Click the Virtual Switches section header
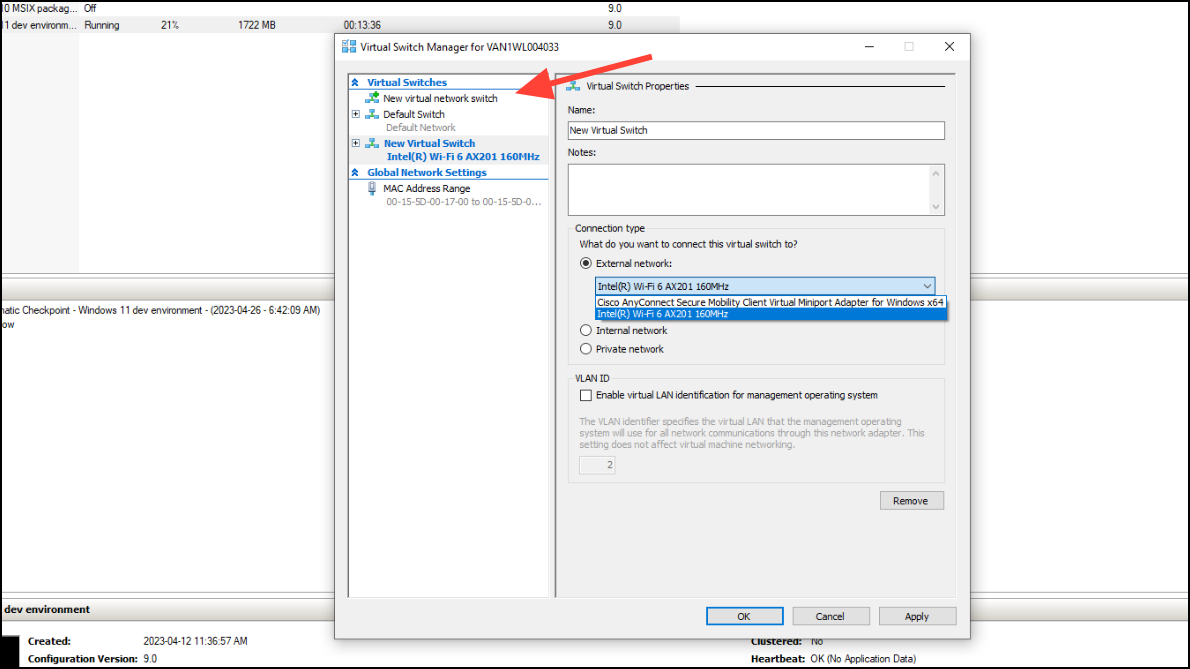1190x669 pixels. click(x=407, y=82)
